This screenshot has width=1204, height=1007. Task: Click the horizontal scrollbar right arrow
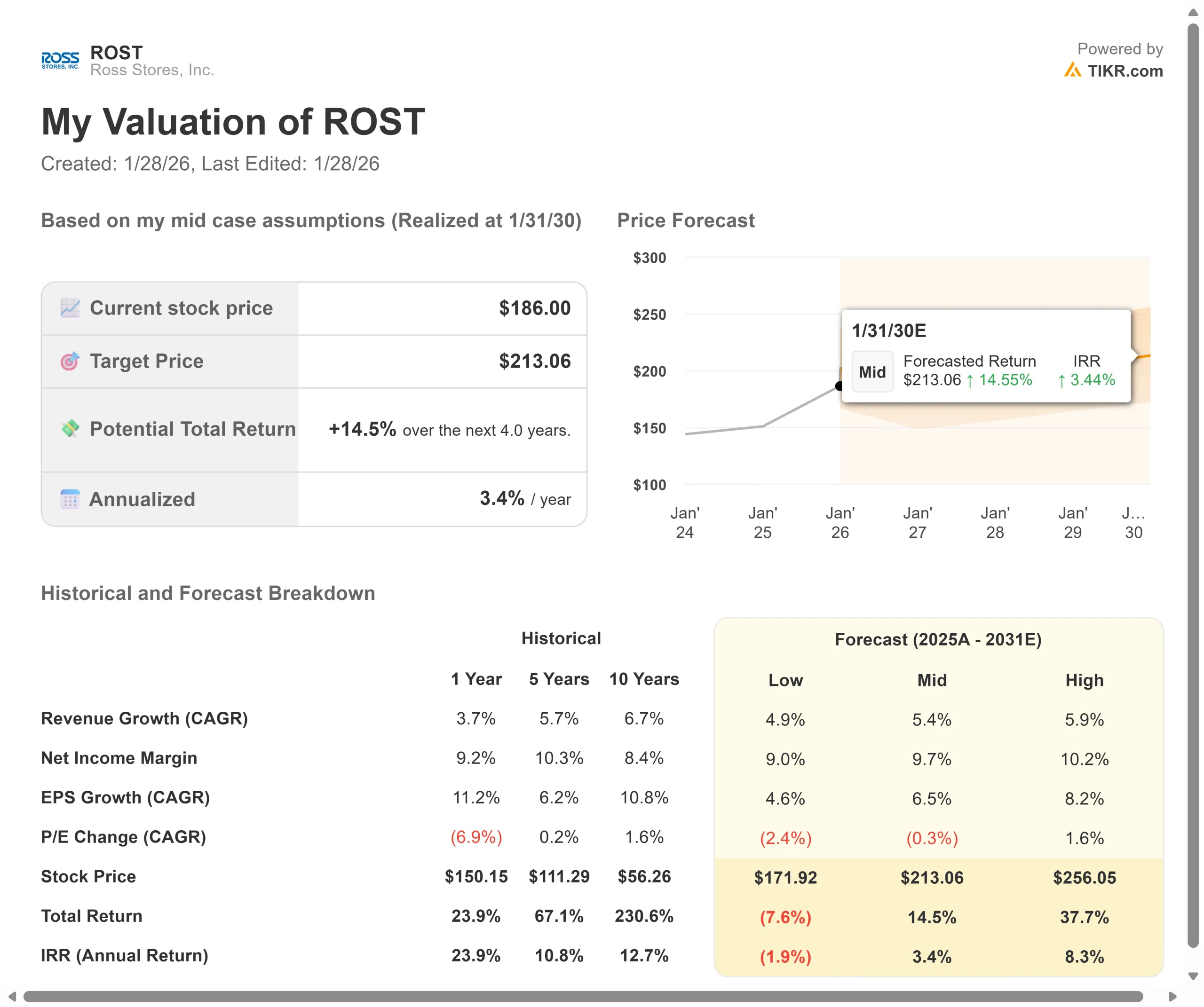pyautogui.click(x=1172, y=997)
